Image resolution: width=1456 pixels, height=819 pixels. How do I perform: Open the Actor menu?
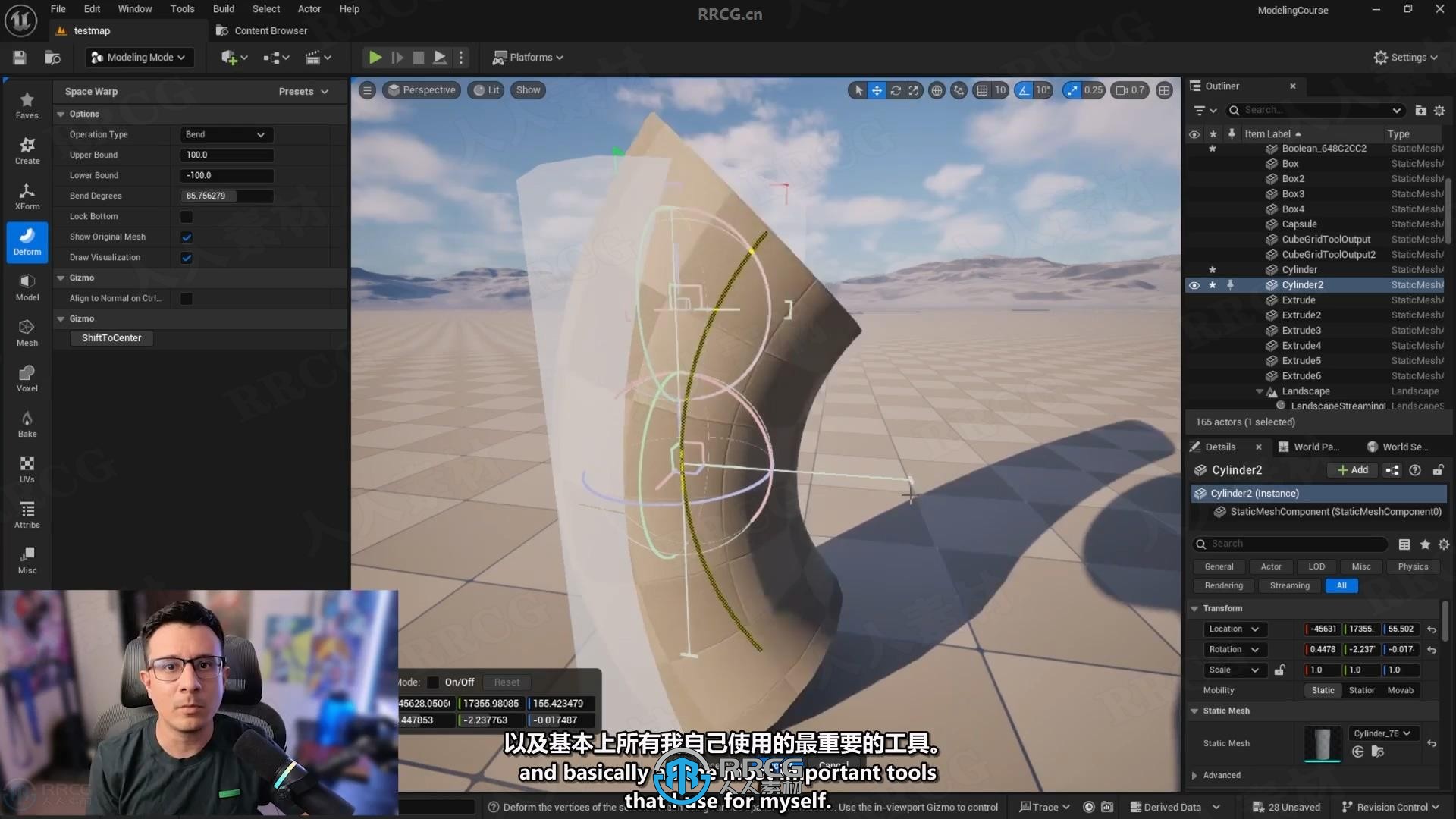tap(309, 9)
